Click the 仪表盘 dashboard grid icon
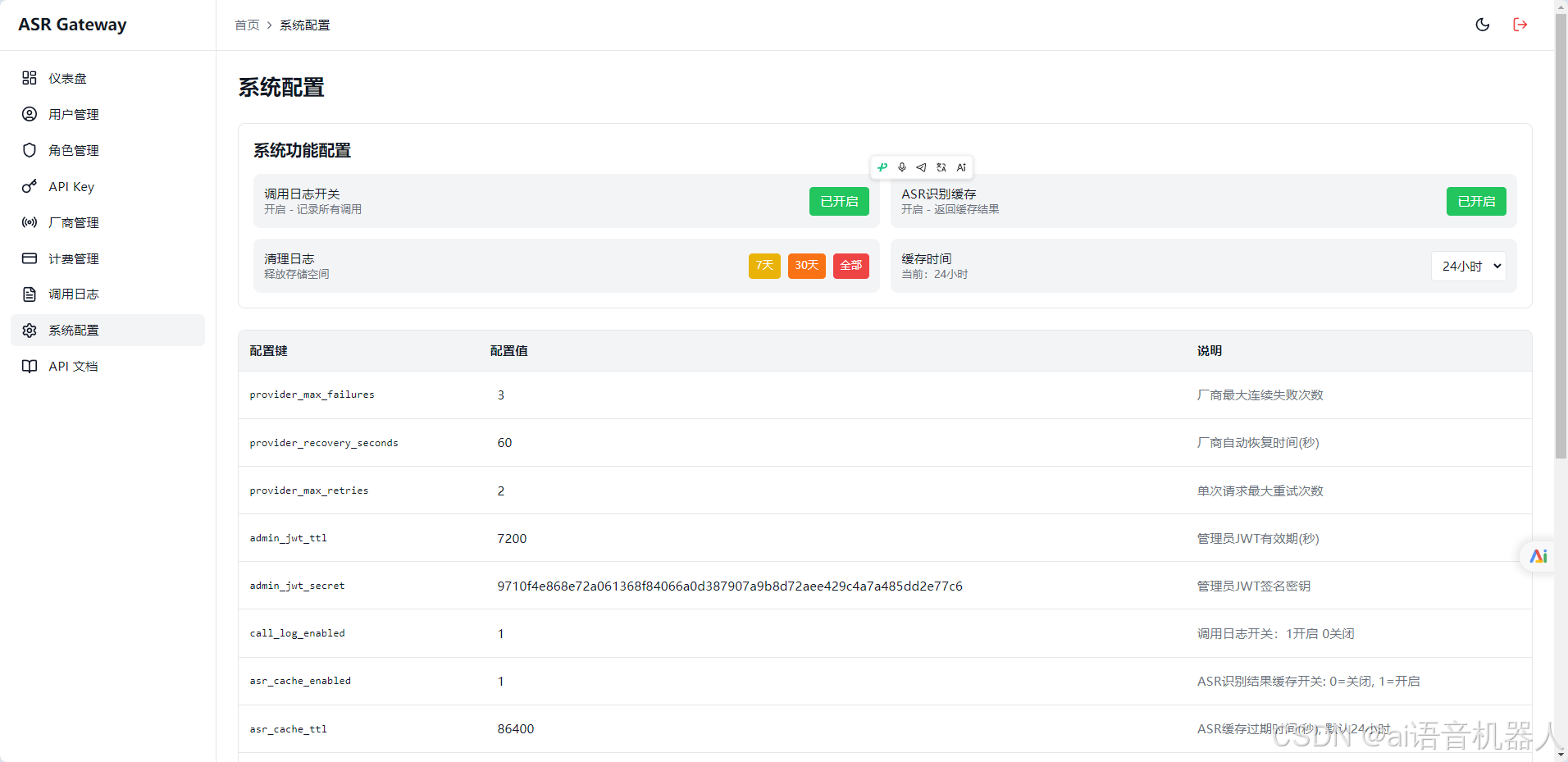The height and width of the screenshot is (762, 1568). click(30, 78)
